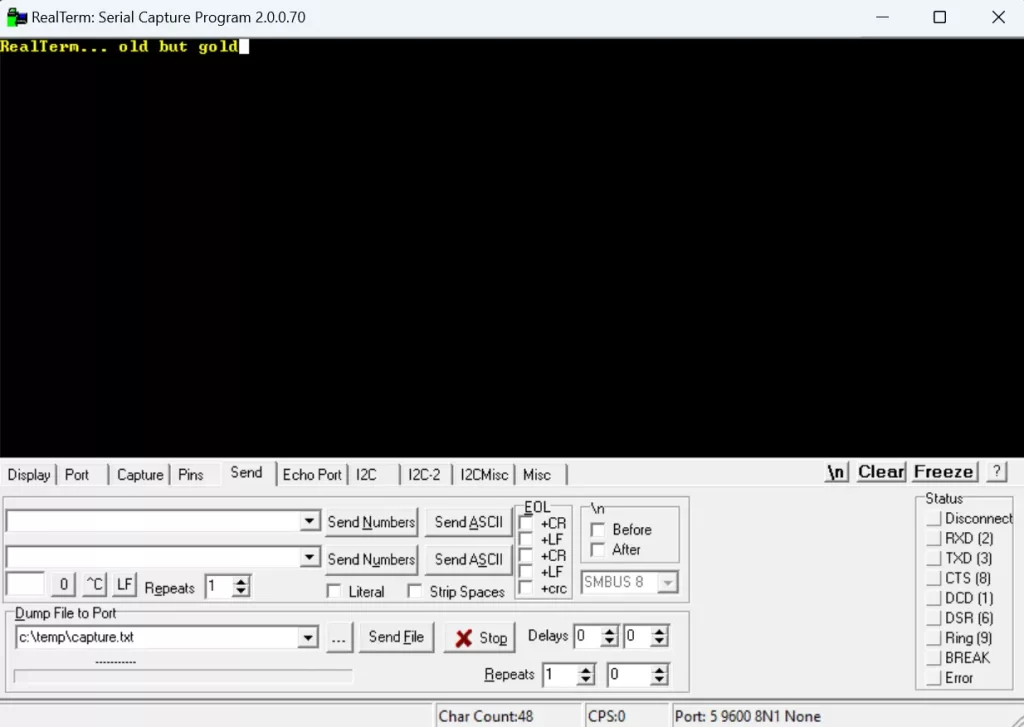Screen dimensions: 1024x727
Task: Increase the Dump File Repeats count spinner
Action: (x=586, y=670)
